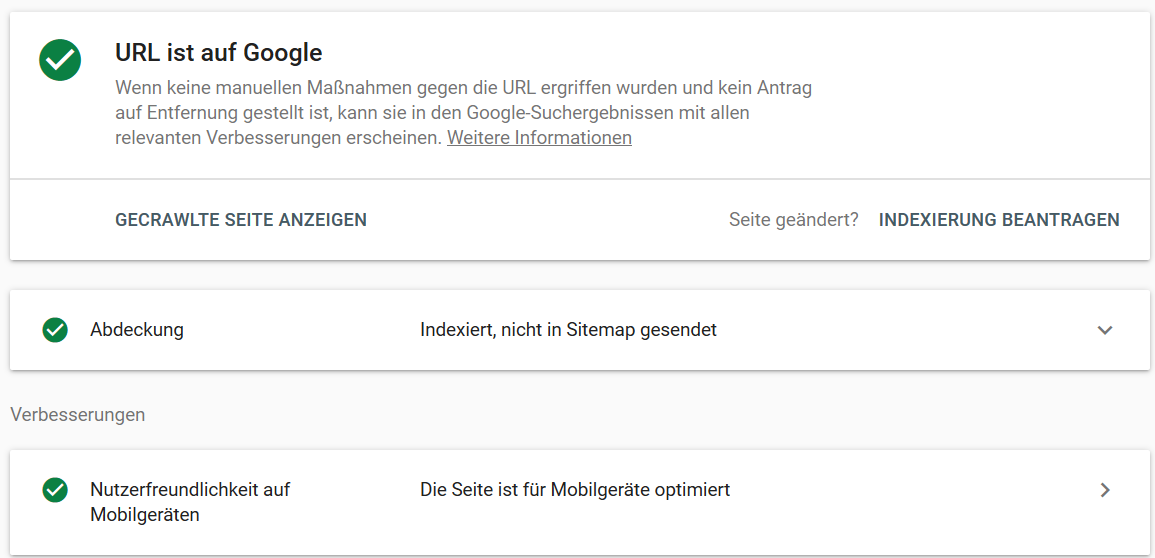Click the Seite geändert? prompt text
Image resolution: width=1155 pixels, height=558 pixels.
tap(793, 219)
